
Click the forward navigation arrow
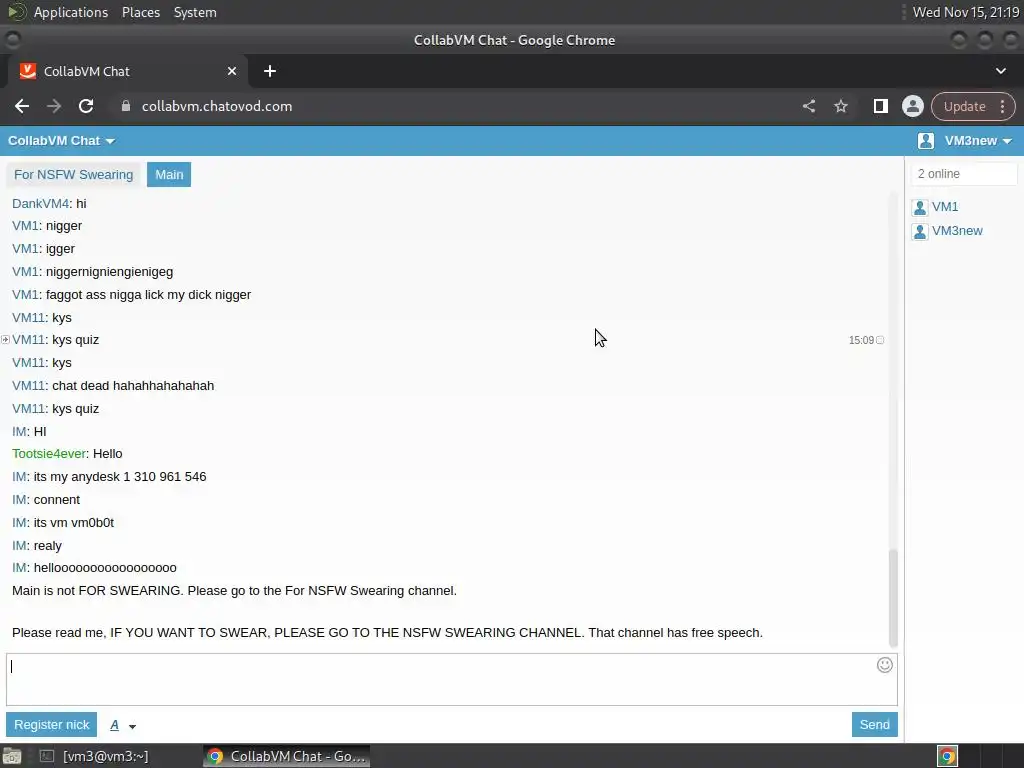pos(54,106)
